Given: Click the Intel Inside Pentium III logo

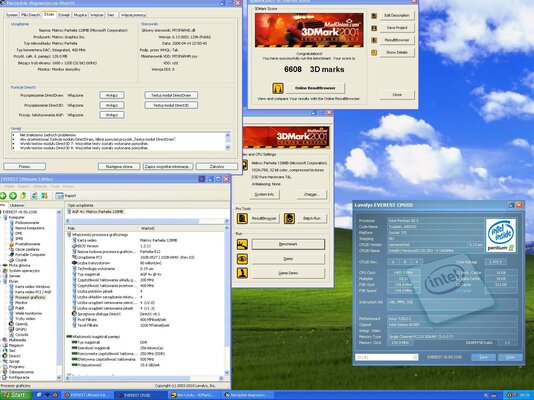Looking at the screenshot, I should pos(501,235).
